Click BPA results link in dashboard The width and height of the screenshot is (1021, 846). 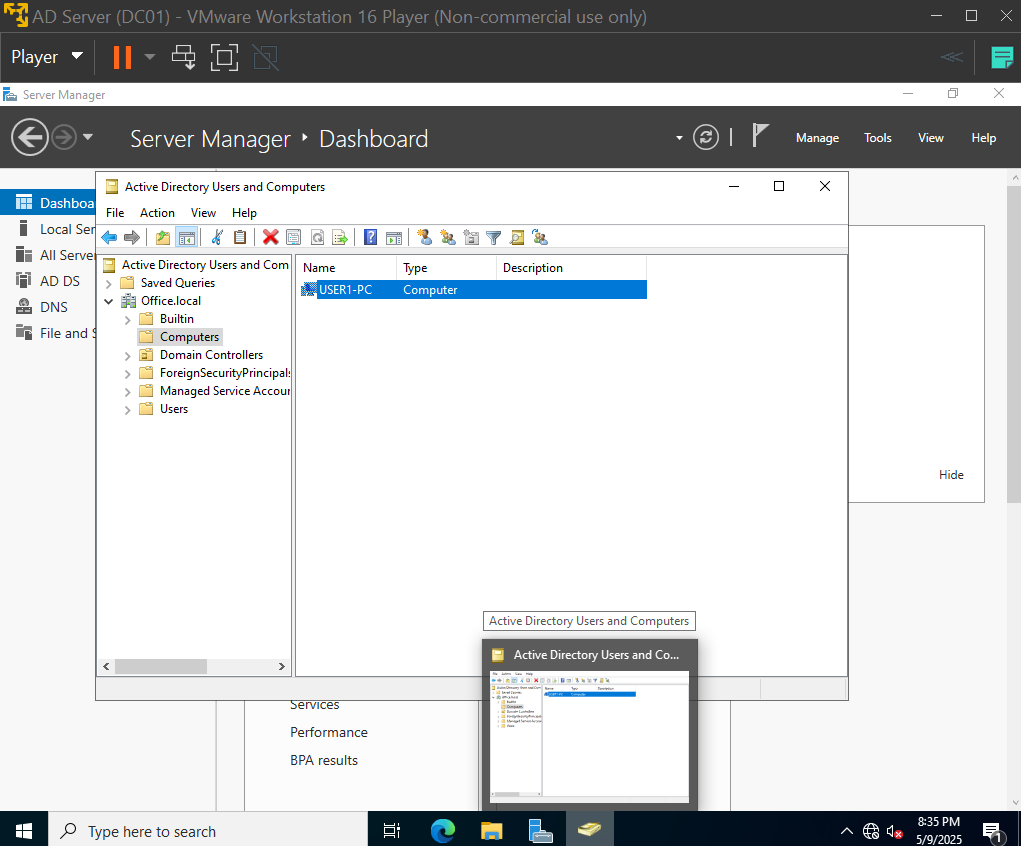tap(324, 760)
